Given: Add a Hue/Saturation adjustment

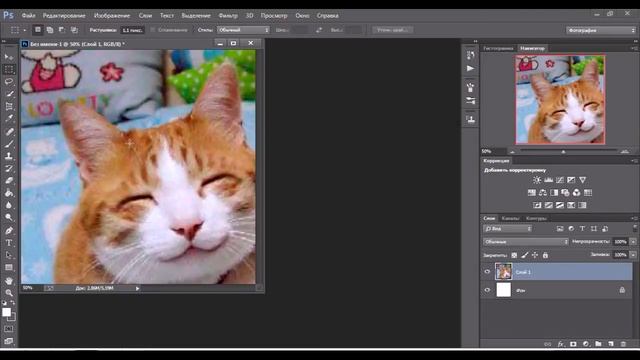Looking at the screenshot, I should [x=531, y=193].
